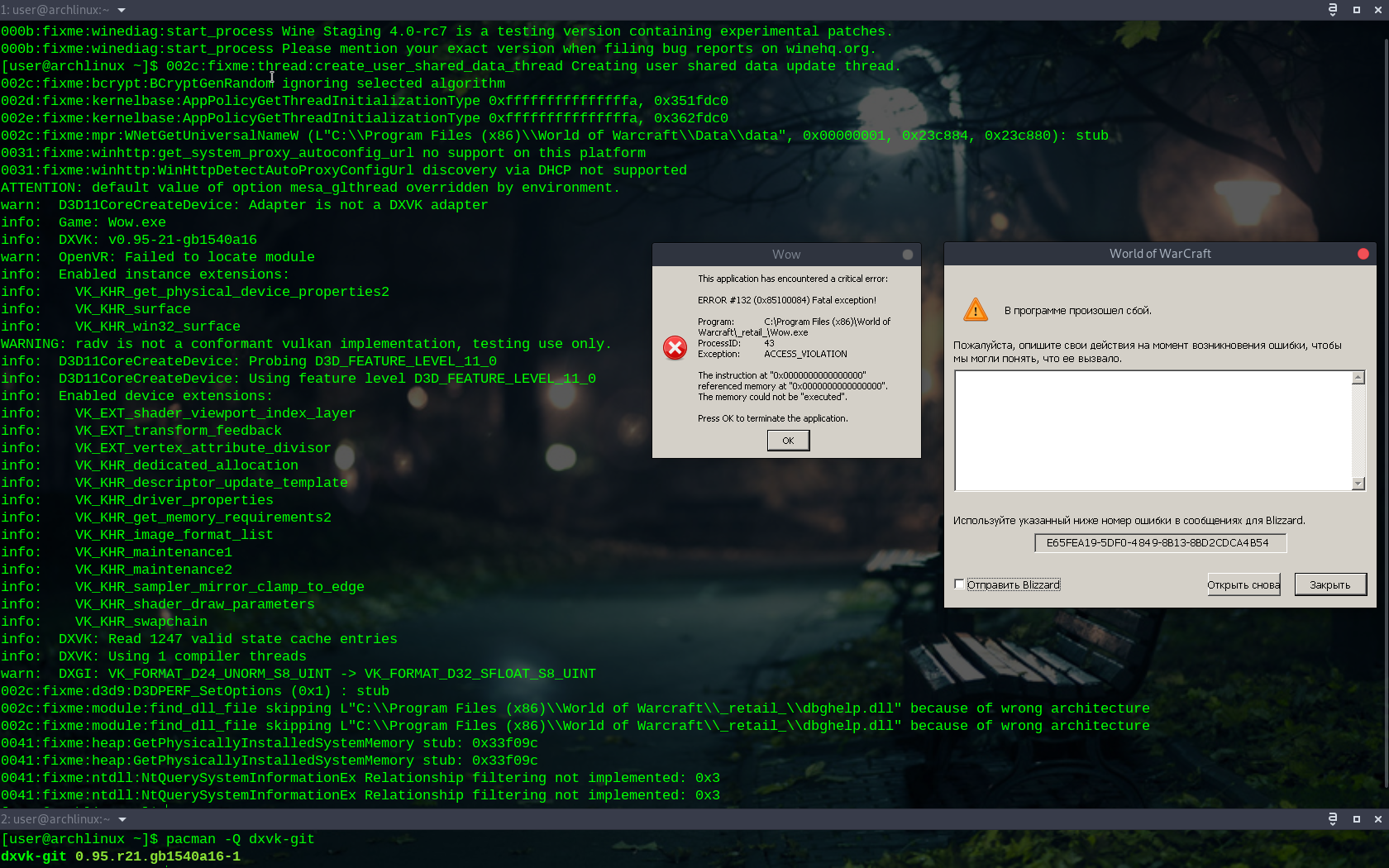Click the scroll down arrow in description box

(1358, 484)
